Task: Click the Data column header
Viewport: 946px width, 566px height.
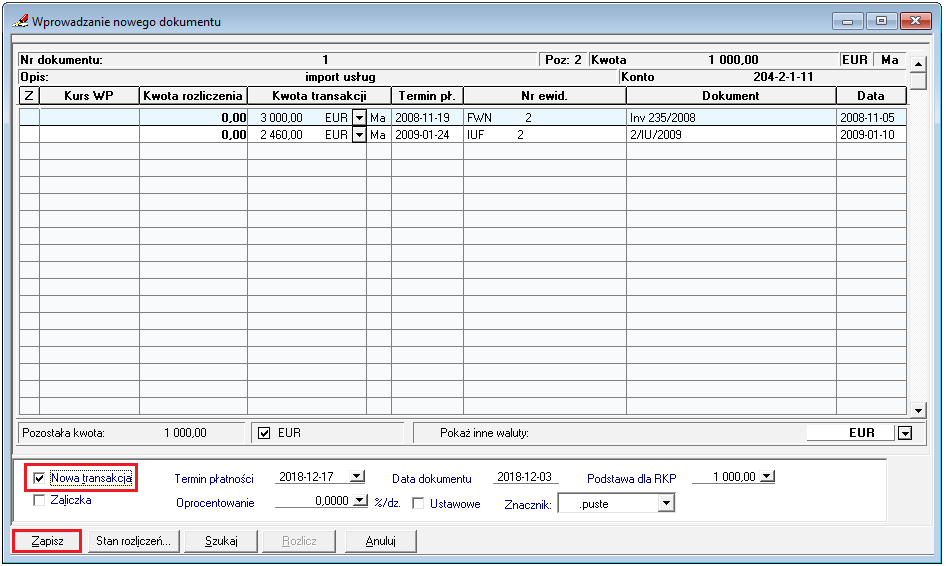Action: (871, 95)
